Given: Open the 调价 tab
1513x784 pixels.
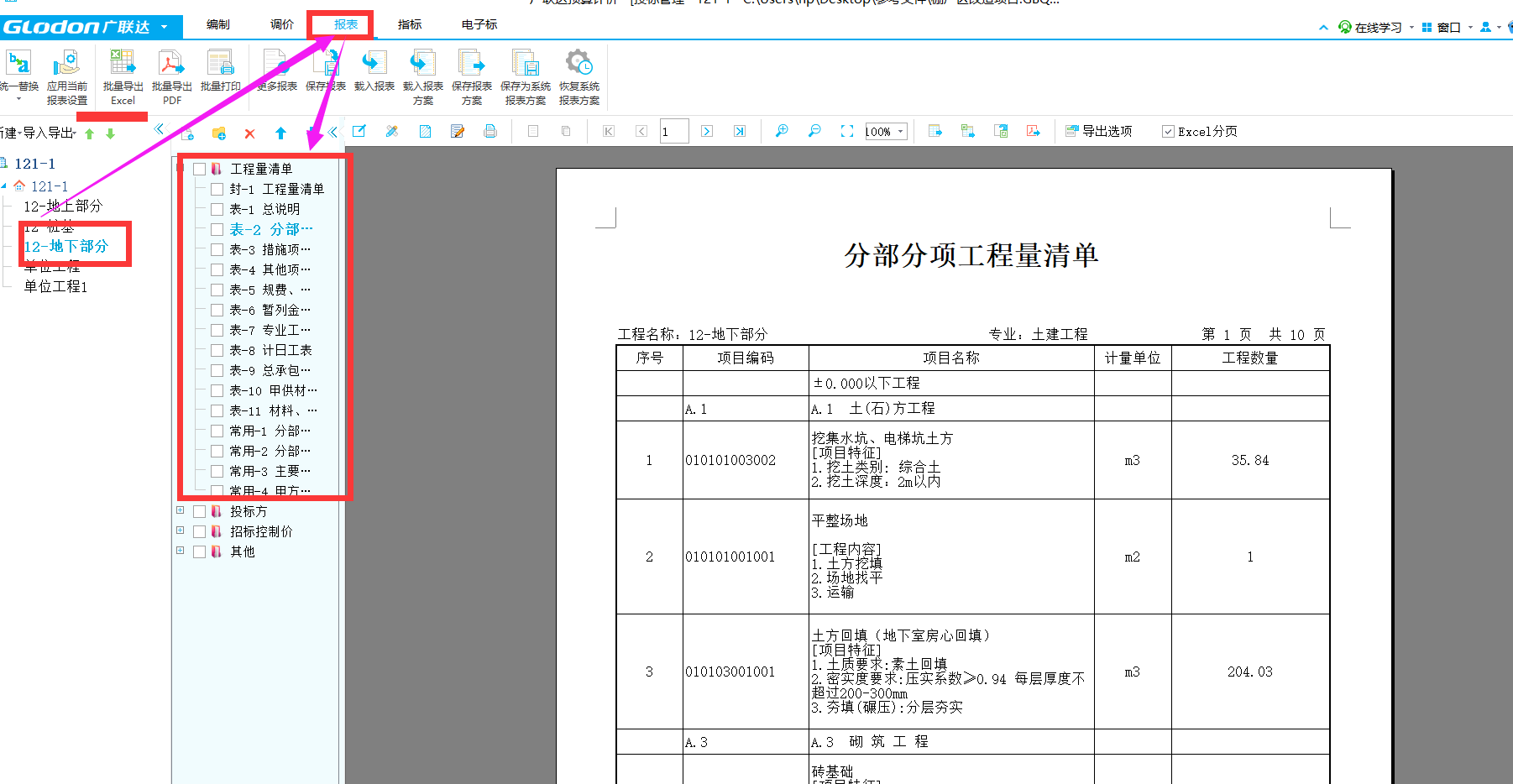Looking at the screenshot, I should 282,24.
